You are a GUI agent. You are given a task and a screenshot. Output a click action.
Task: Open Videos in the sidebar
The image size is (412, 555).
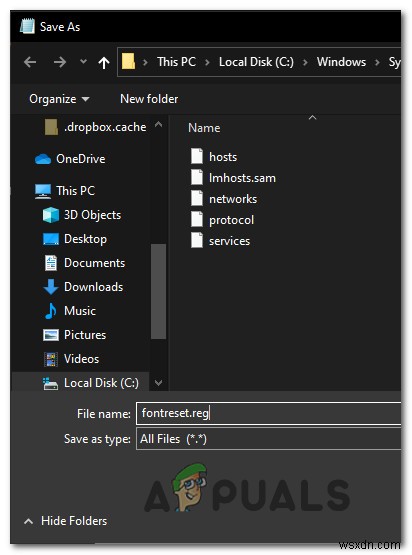coord(81,359)
